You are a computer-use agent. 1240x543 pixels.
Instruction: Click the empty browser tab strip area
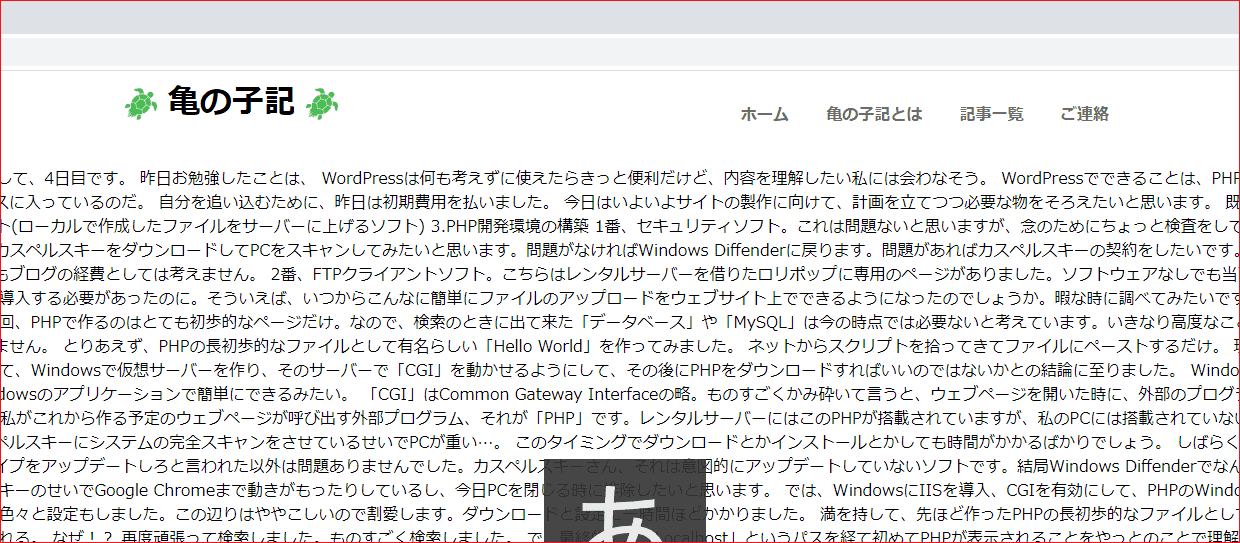coord(620,17)
